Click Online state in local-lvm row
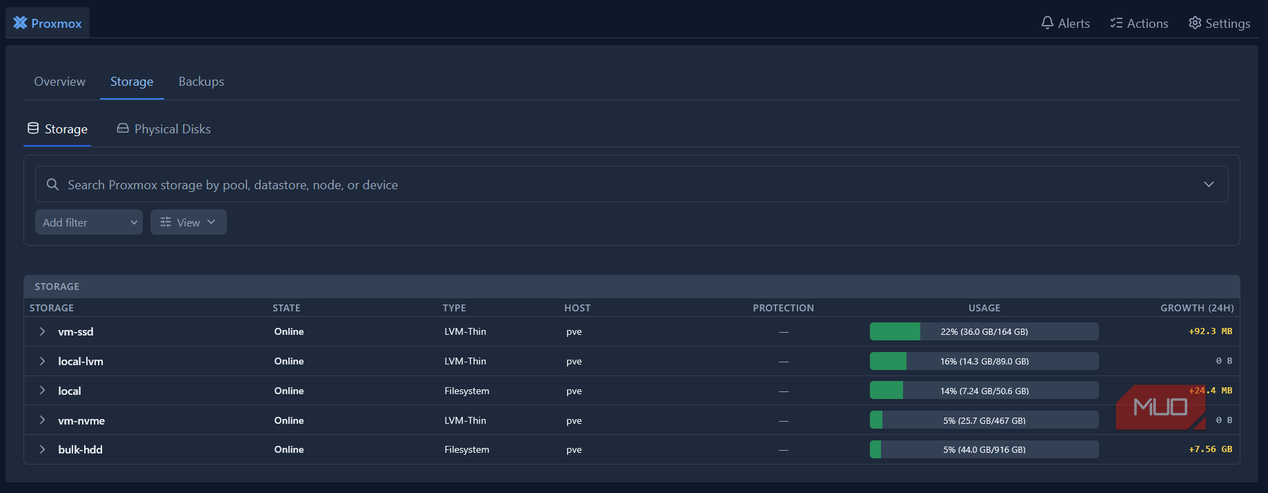Screen dimensions: 1268x493 289,361
